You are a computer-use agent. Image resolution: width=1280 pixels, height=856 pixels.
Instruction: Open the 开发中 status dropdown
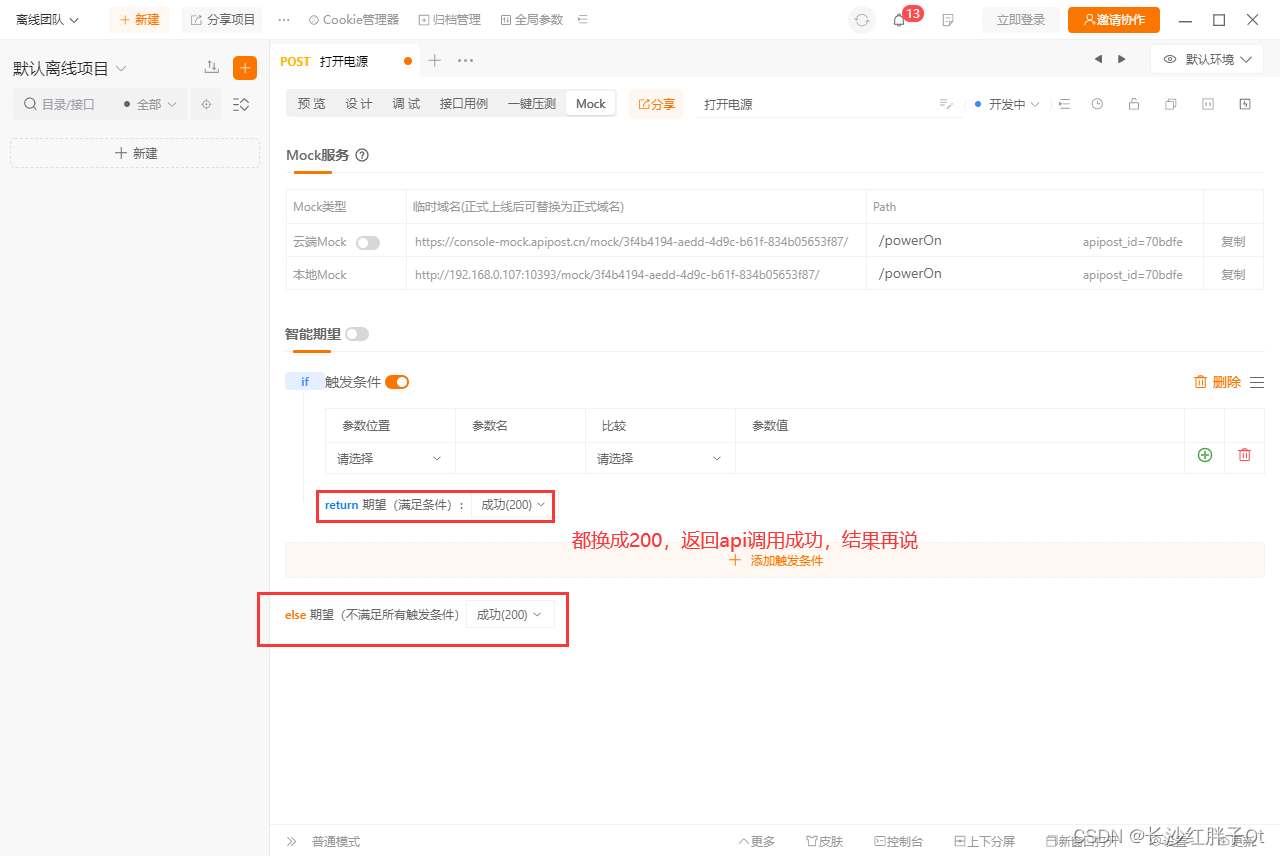coord(1008,104)
